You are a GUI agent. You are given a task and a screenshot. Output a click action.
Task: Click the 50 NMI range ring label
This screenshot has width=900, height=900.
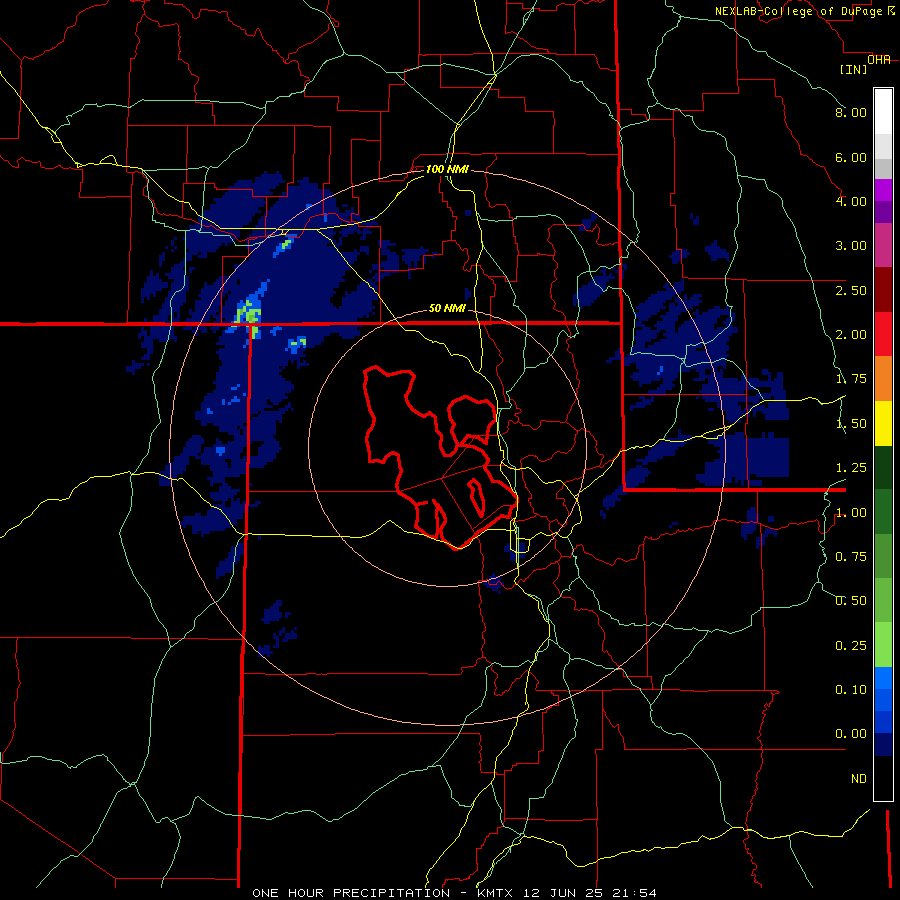point(447,308)
